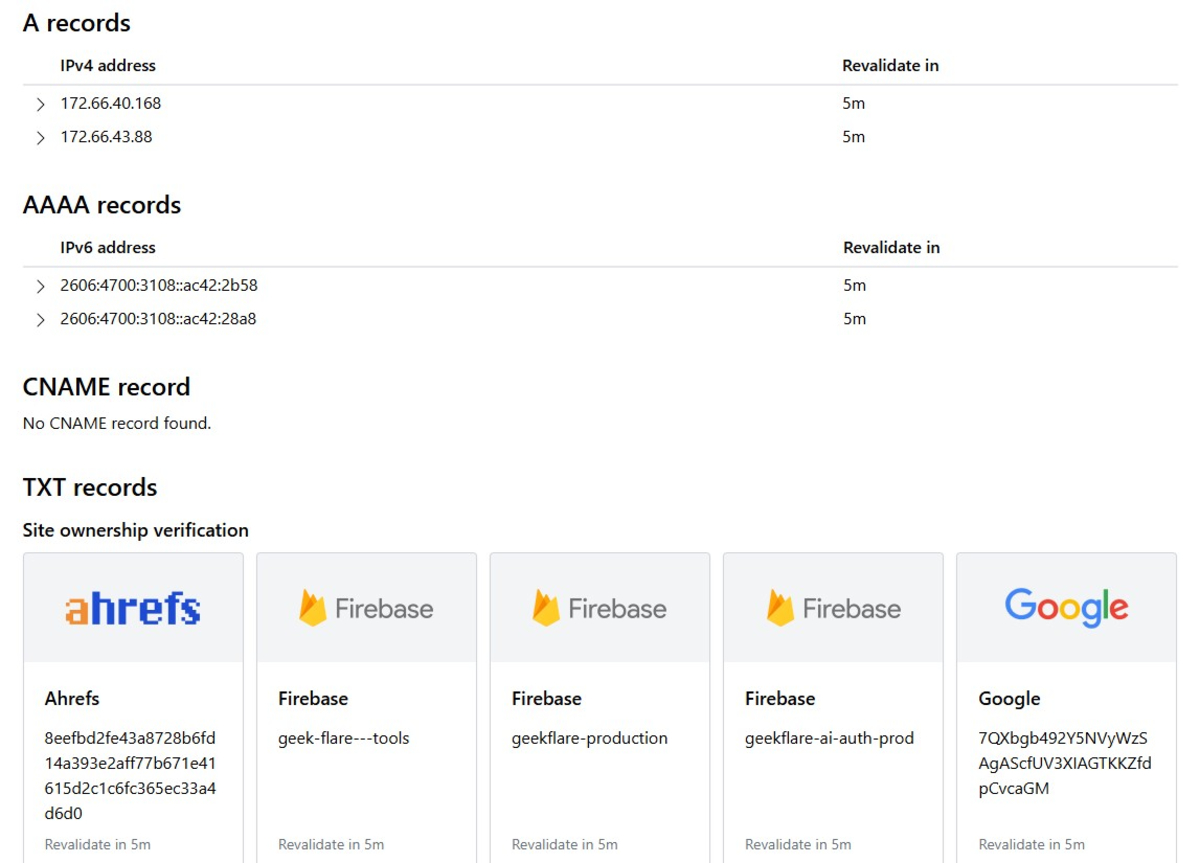Select IPv6 address ending in 28a8
Image resolution: width=1200 pixels, height=863 pixels.
pos(158,319)
